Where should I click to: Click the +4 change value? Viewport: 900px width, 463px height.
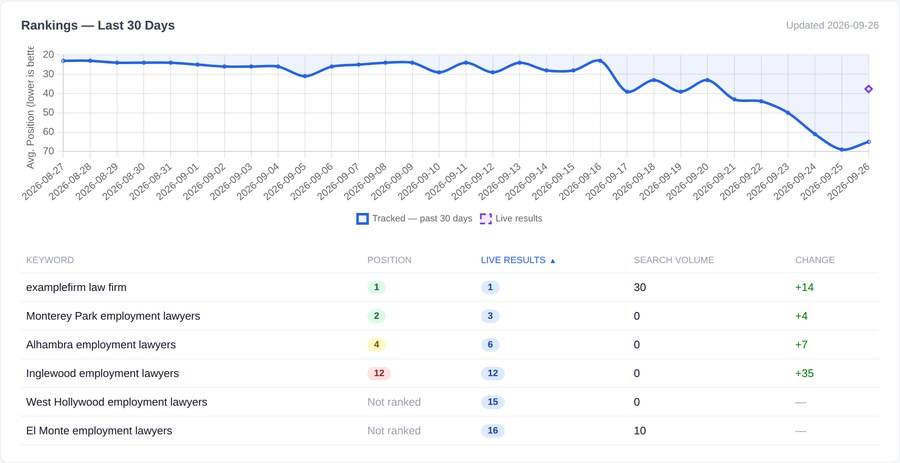(x=802, y=316)
